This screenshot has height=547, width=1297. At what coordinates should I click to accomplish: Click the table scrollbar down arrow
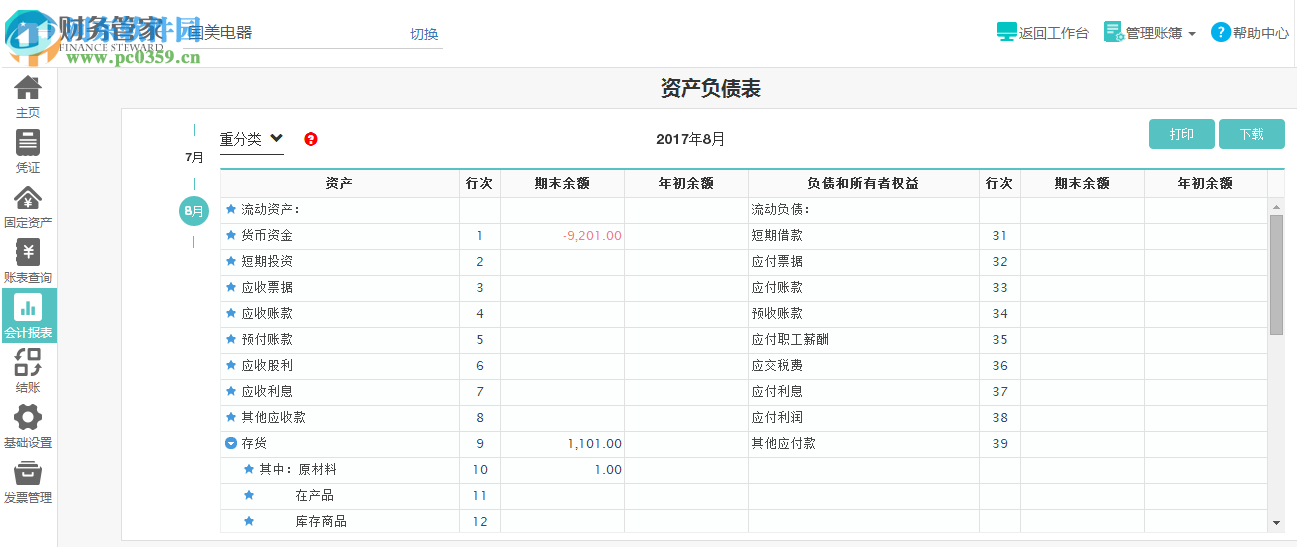click(x=1276, y=523)
